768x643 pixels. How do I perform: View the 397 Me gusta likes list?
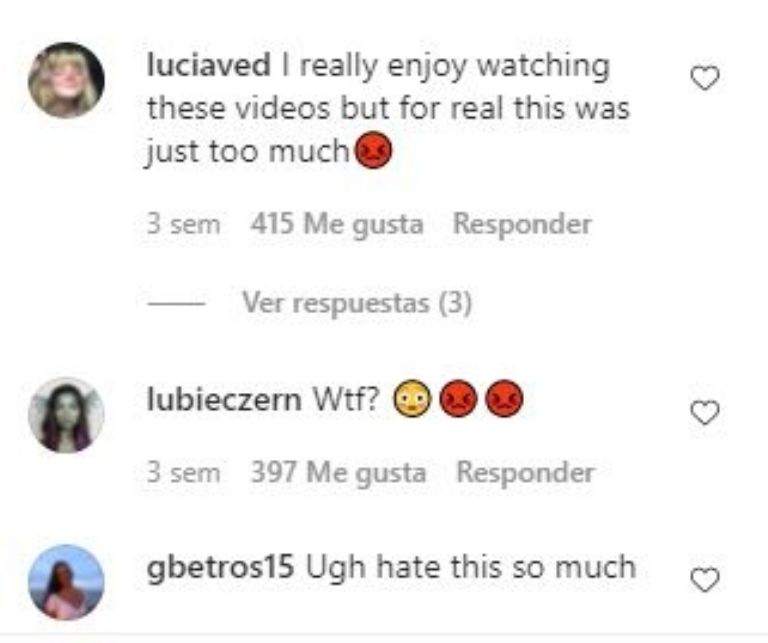[x=338, y=473]
